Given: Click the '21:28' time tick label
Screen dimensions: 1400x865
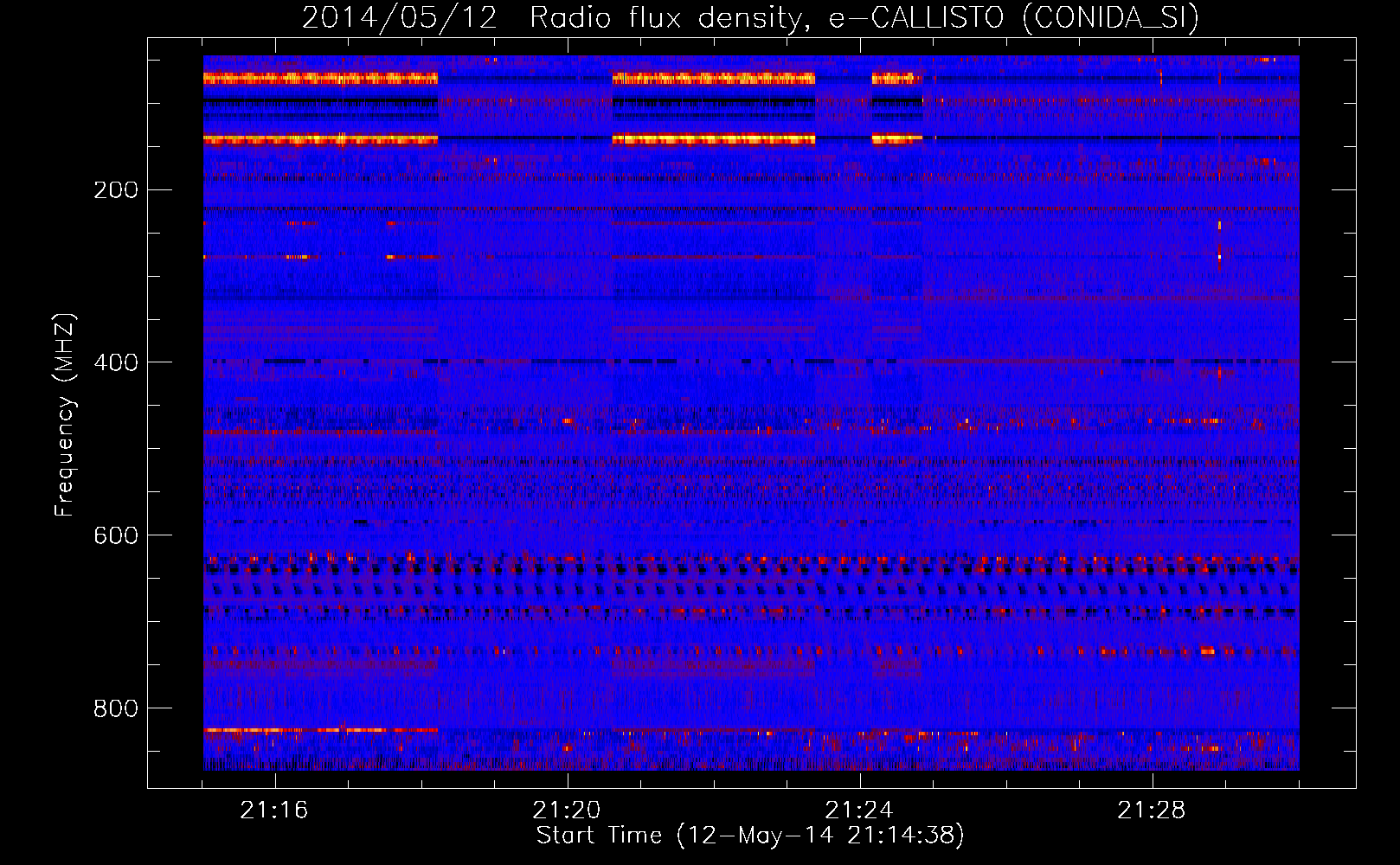Looking at the screenshot, I should 1152,811.
